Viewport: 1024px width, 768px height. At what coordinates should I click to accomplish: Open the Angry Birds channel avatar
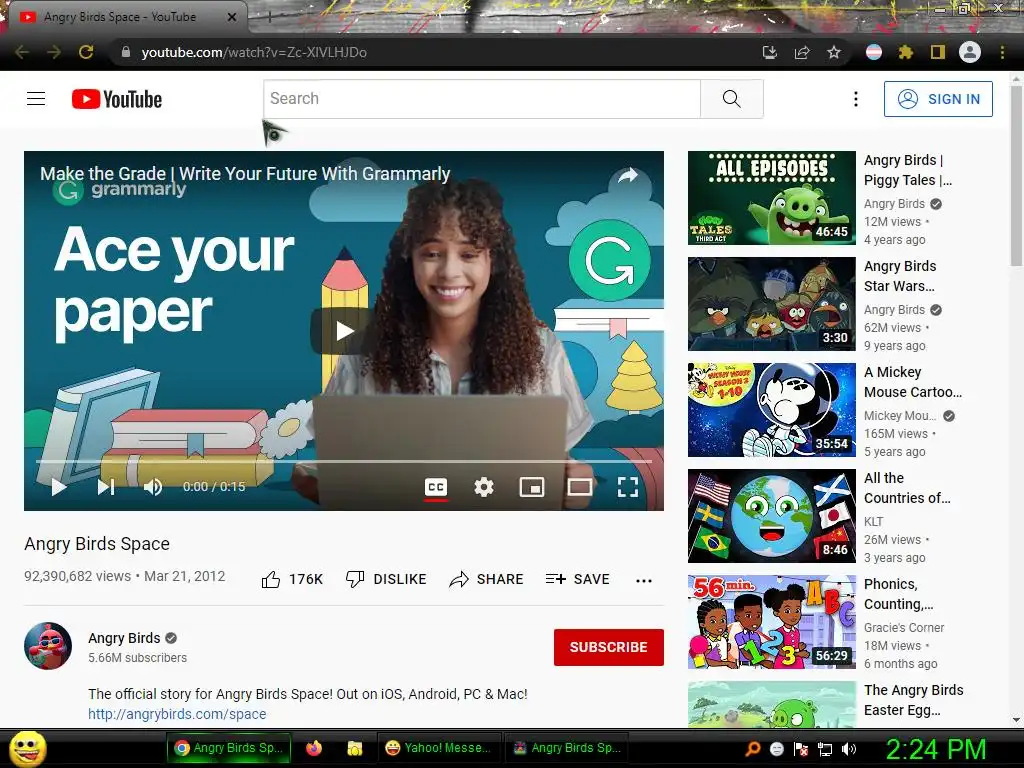(48, 646)
